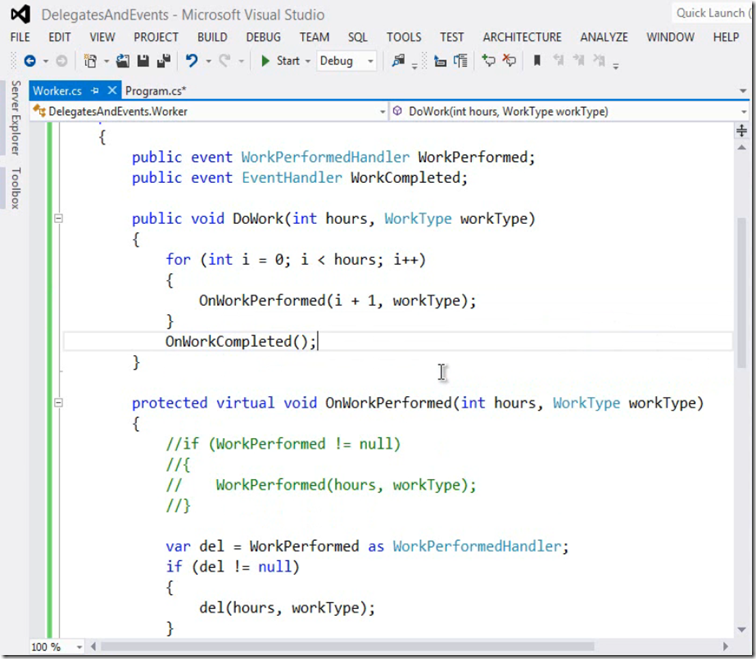Screen dimensions: 756x659
Task: Open the Redo history dropdown arrow
Action: point(241,61)
